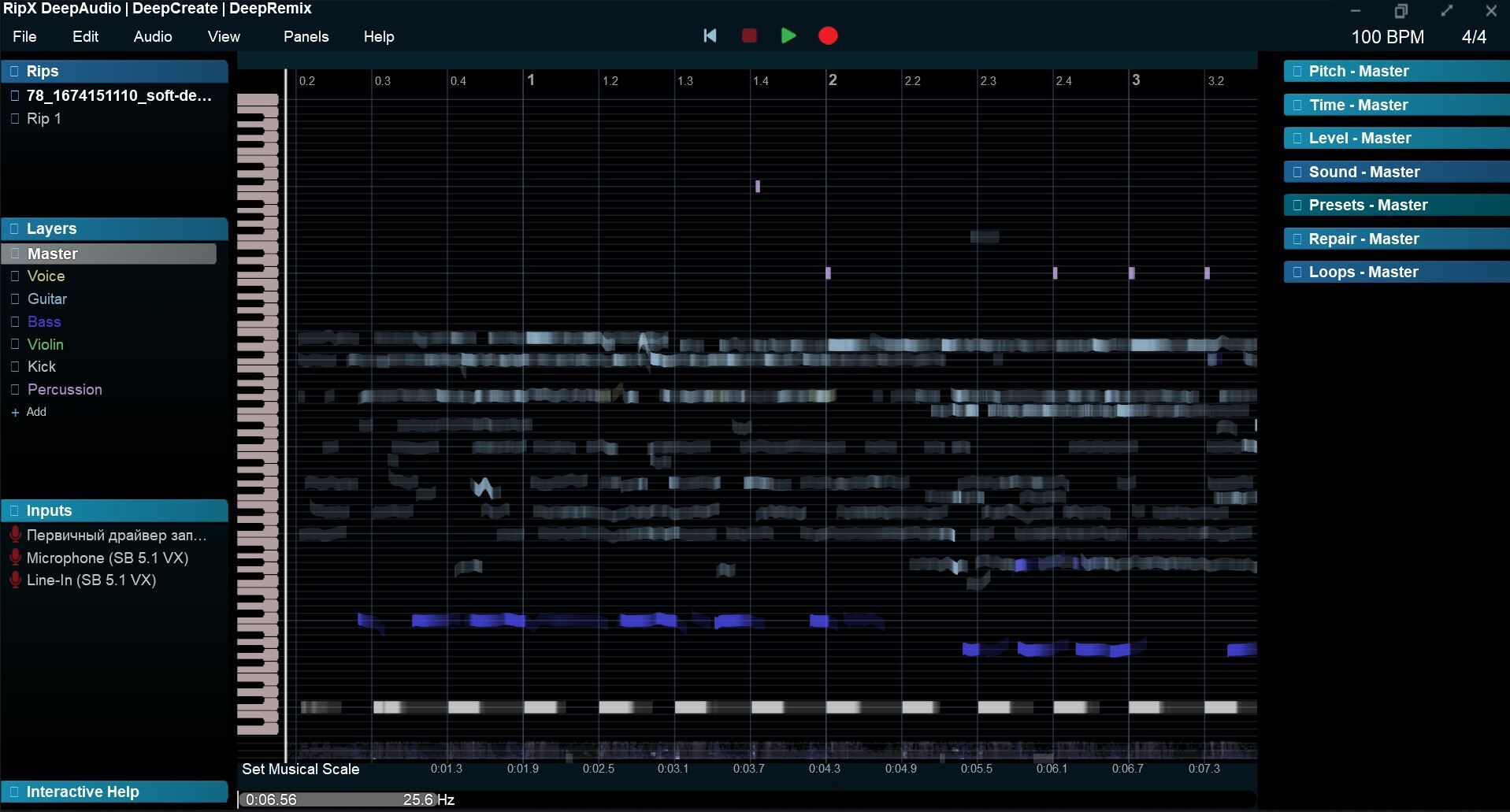This screenshot has height=812, width=1510.
Task: Select the Percussion layer name
Action: click(65, 389)
